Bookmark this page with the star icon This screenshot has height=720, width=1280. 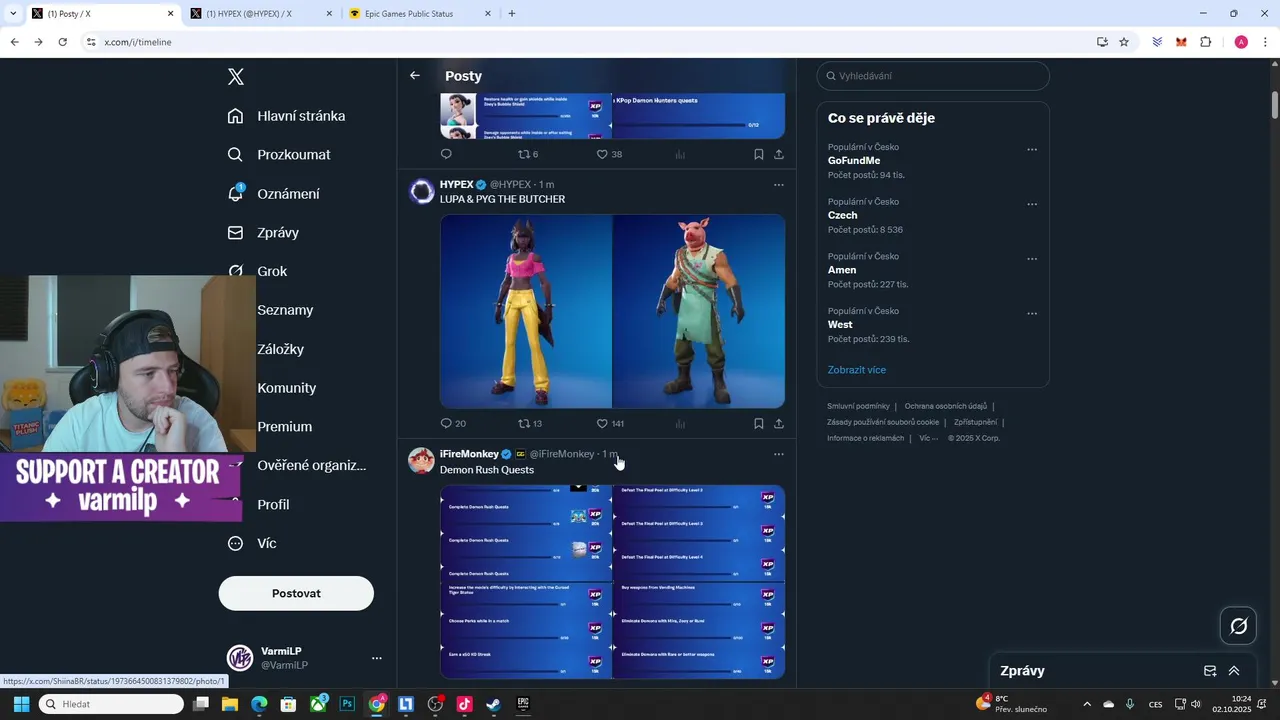[1124, 42]
